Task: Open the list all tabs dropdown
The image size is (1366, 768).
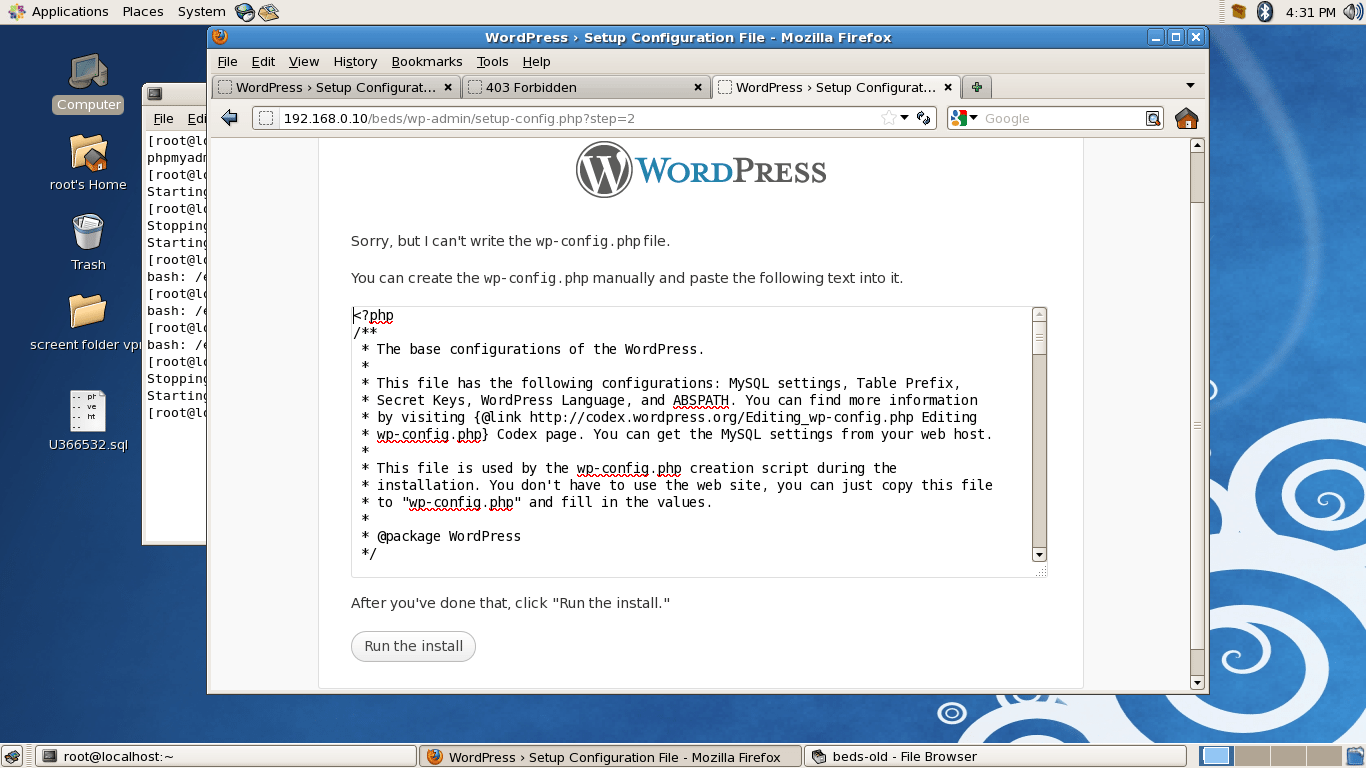Action: point(1190,86)
